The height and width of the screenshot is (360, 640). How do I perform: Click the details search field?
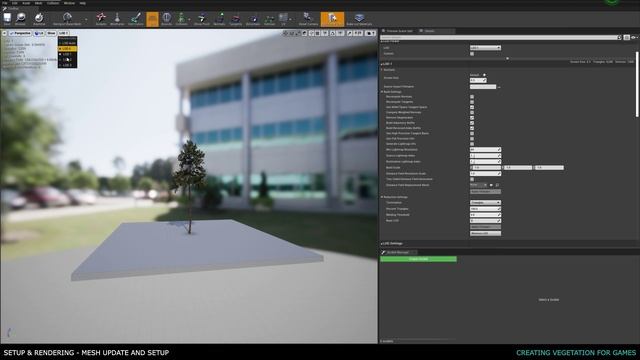pyautogui.click(x=500, y=38)
